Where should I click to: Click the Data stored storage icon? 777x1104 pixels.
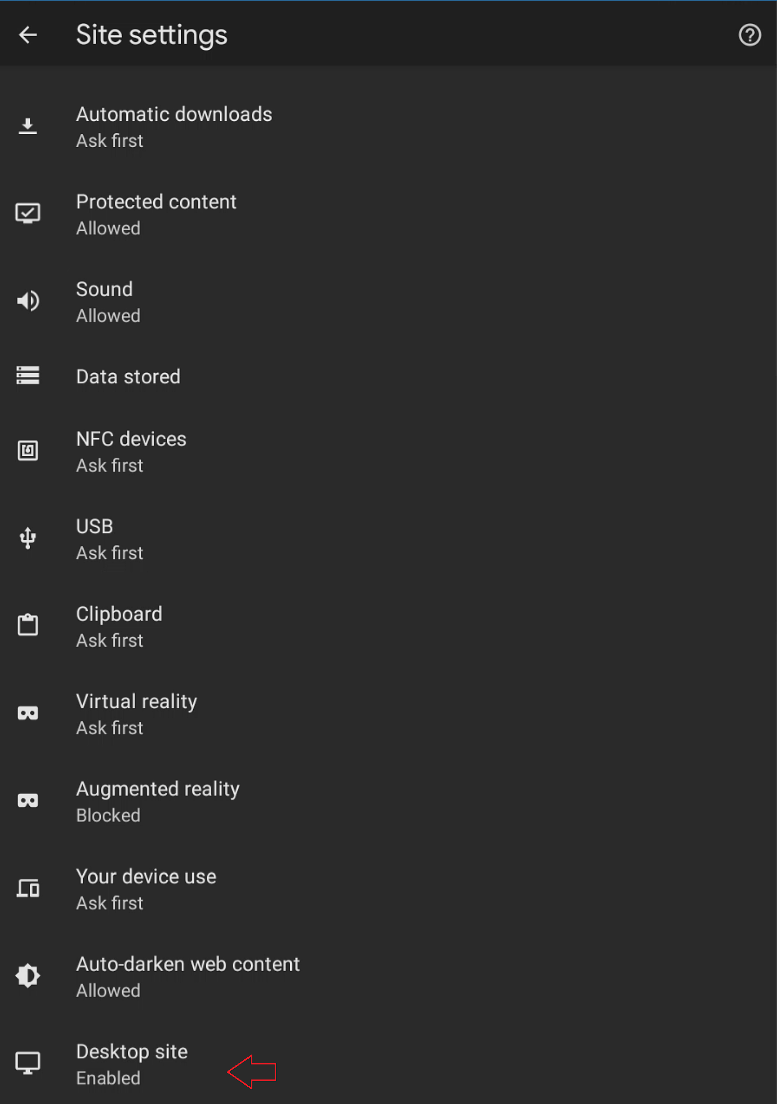point(28,376)
